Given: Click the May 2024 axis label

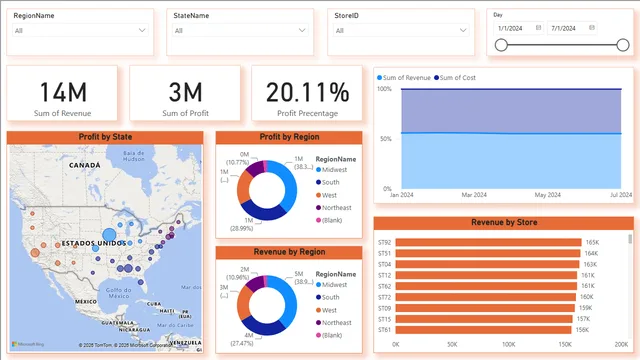Looking at the screenshot, I should point(547,195).
